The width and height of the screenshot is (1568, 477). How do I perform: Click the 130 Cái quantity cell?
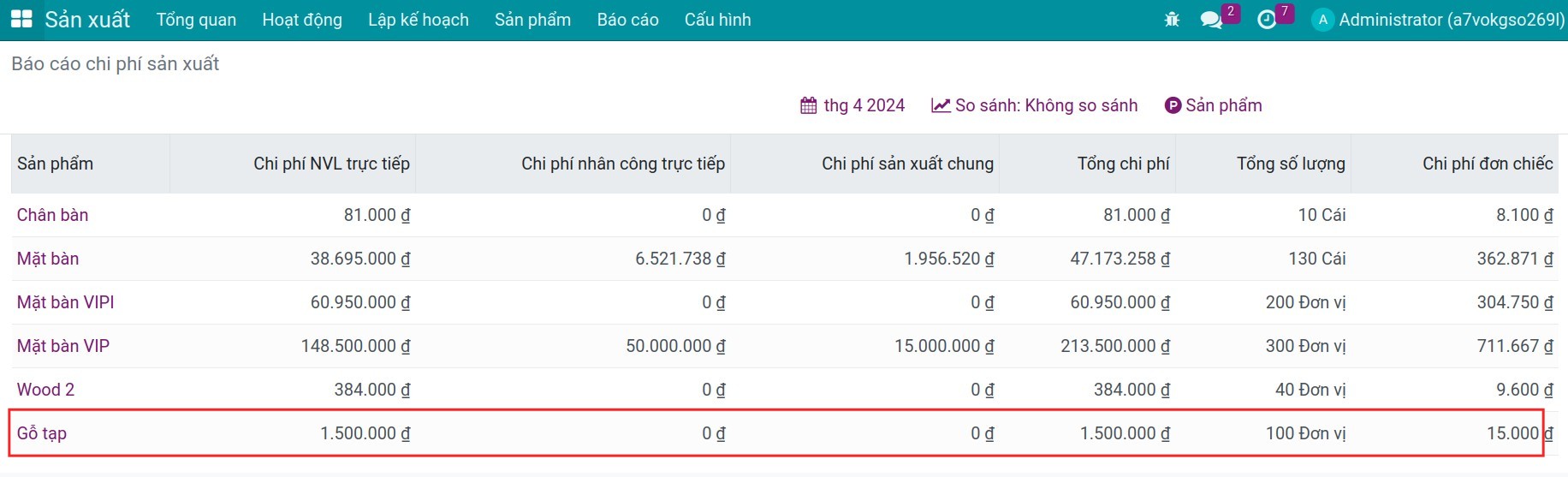pos(1317,259)
